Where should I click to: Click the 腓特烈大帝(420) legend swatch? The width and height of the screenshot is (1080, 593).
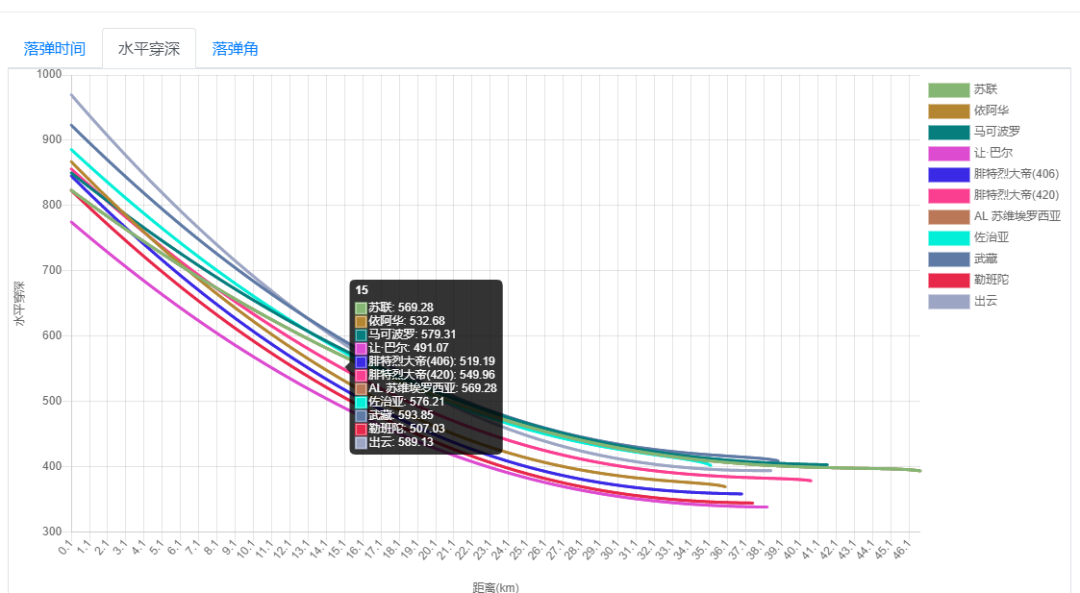(x=948, y=196)
